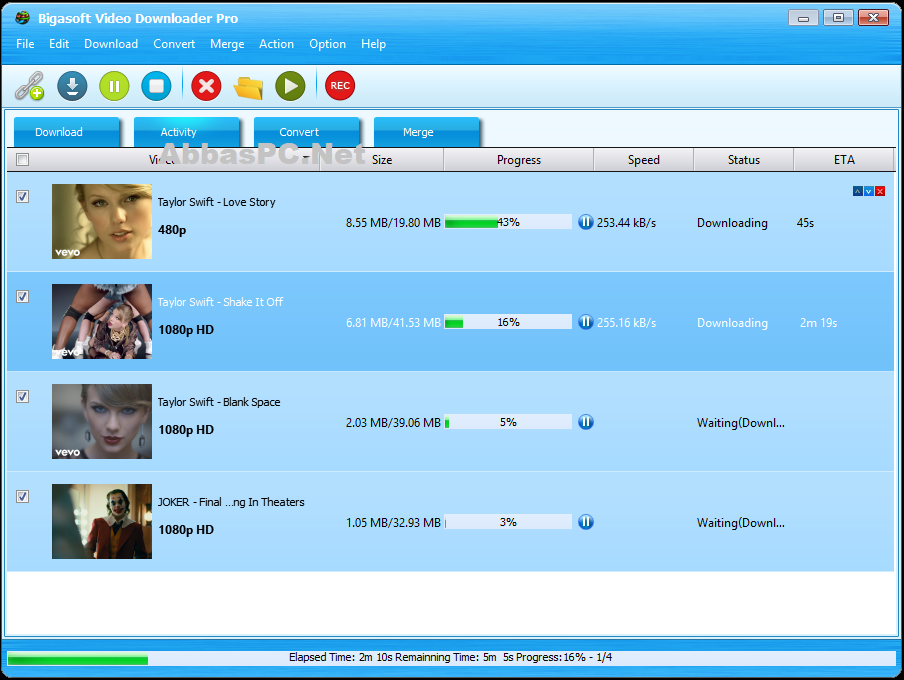Select the Shake It Off video thumbnail
This screenshot has height=680, width=904.
102,321
